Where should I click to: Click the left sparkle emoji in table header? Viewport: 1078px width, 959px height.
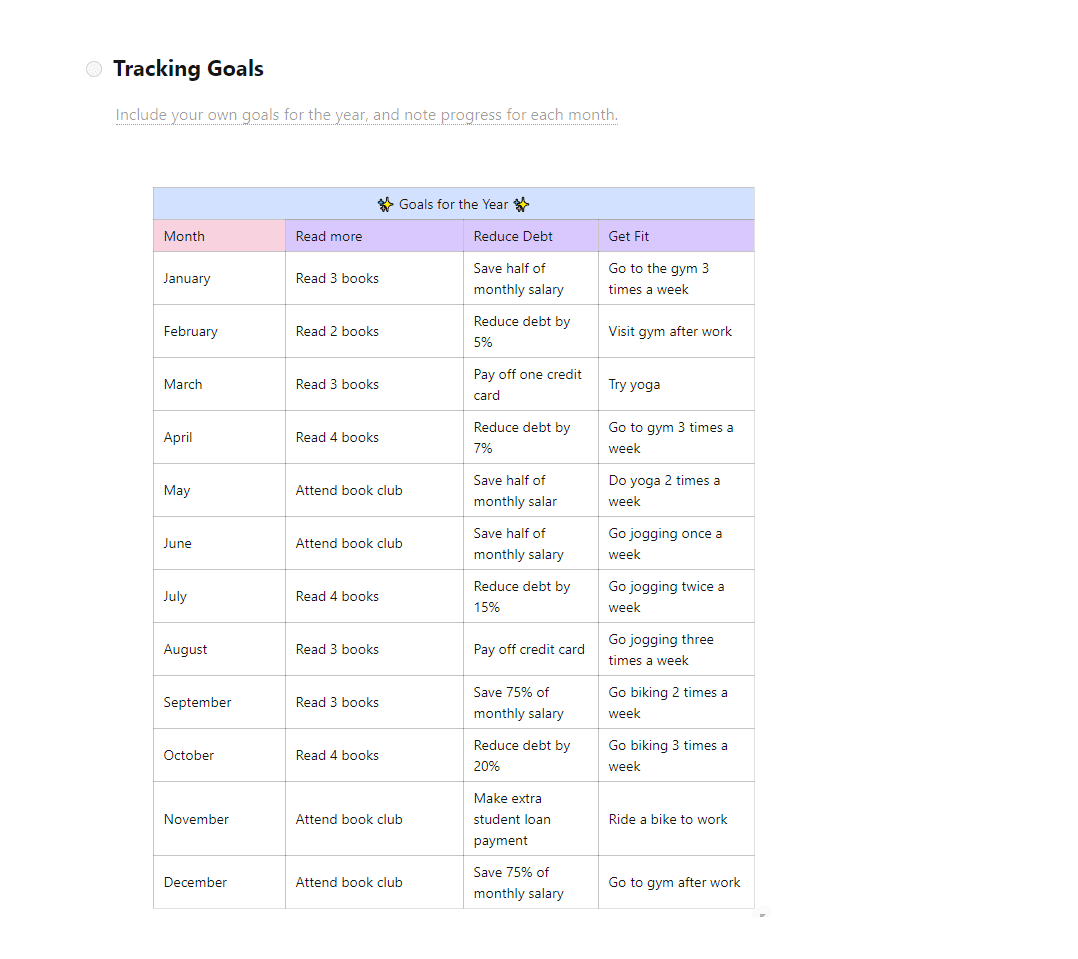[x=385, y=204]
